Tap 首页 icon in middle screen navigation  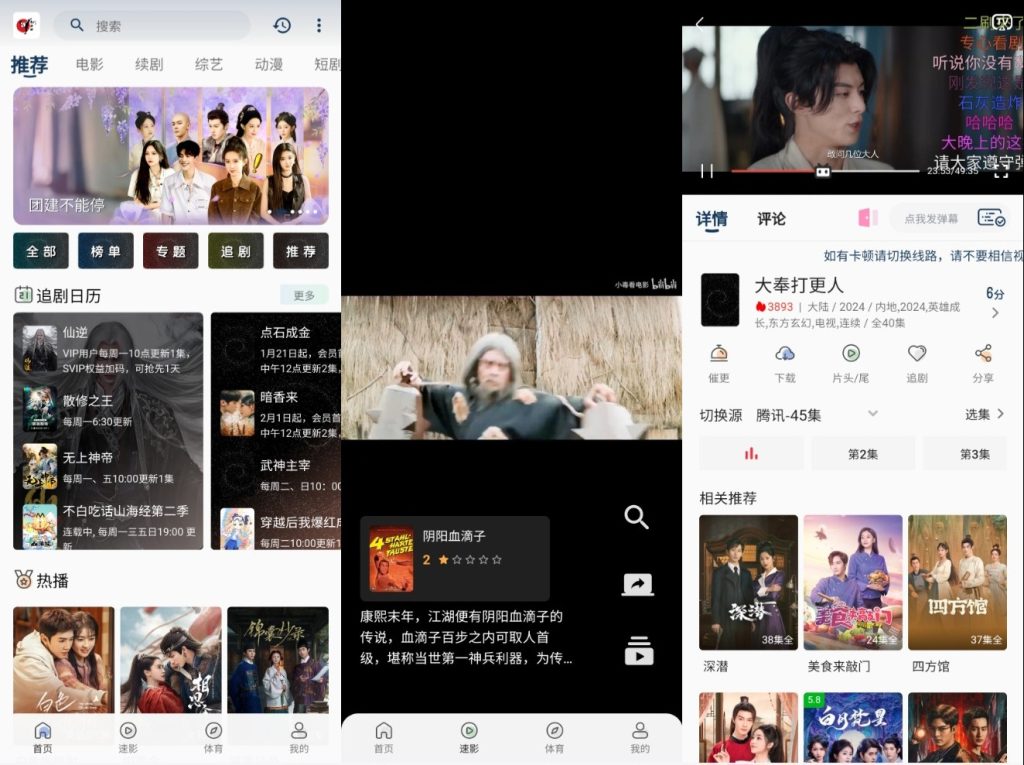(384, 730)
